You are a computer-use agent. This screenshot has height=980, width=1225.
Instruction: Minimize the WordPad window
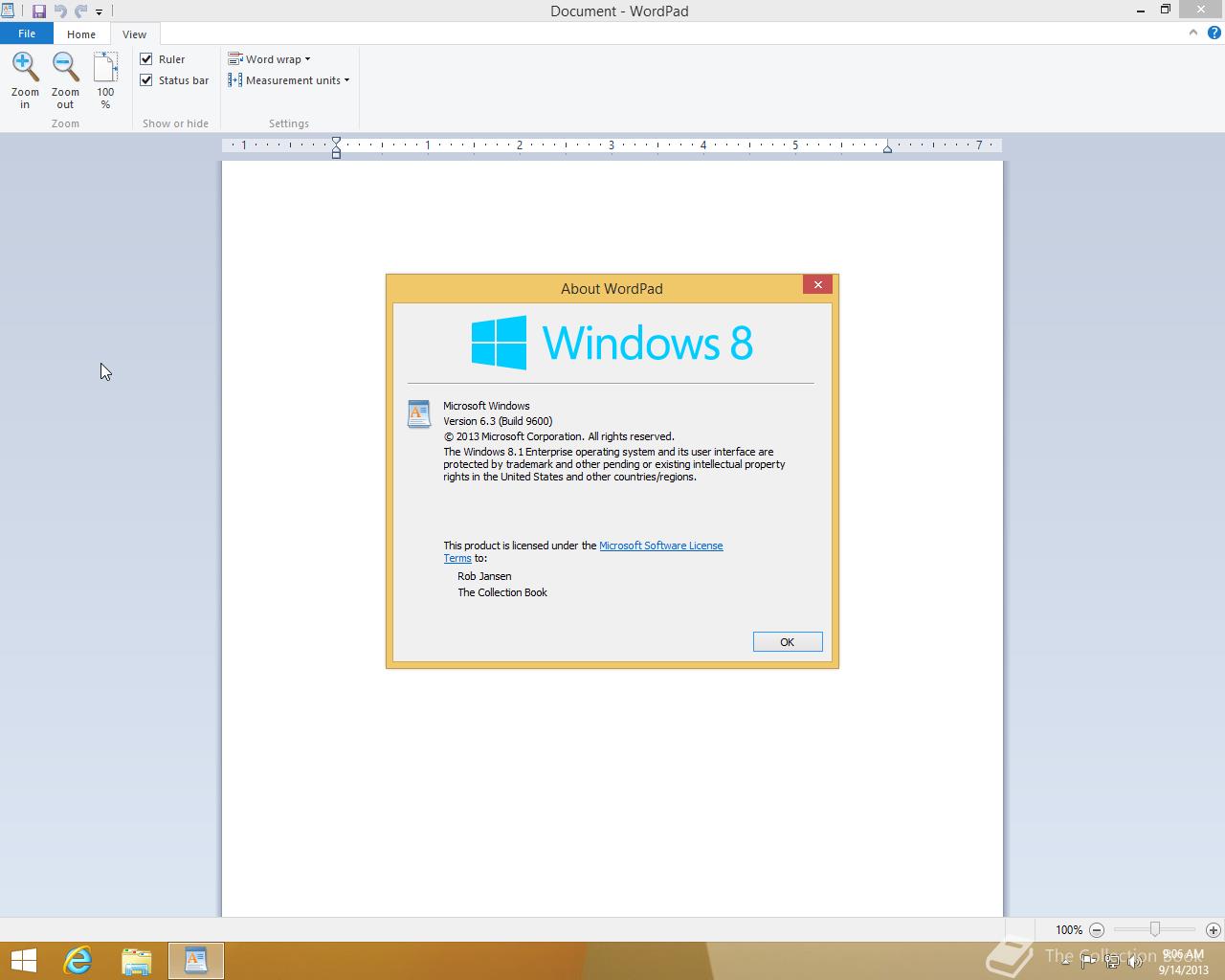point(1140,11)
